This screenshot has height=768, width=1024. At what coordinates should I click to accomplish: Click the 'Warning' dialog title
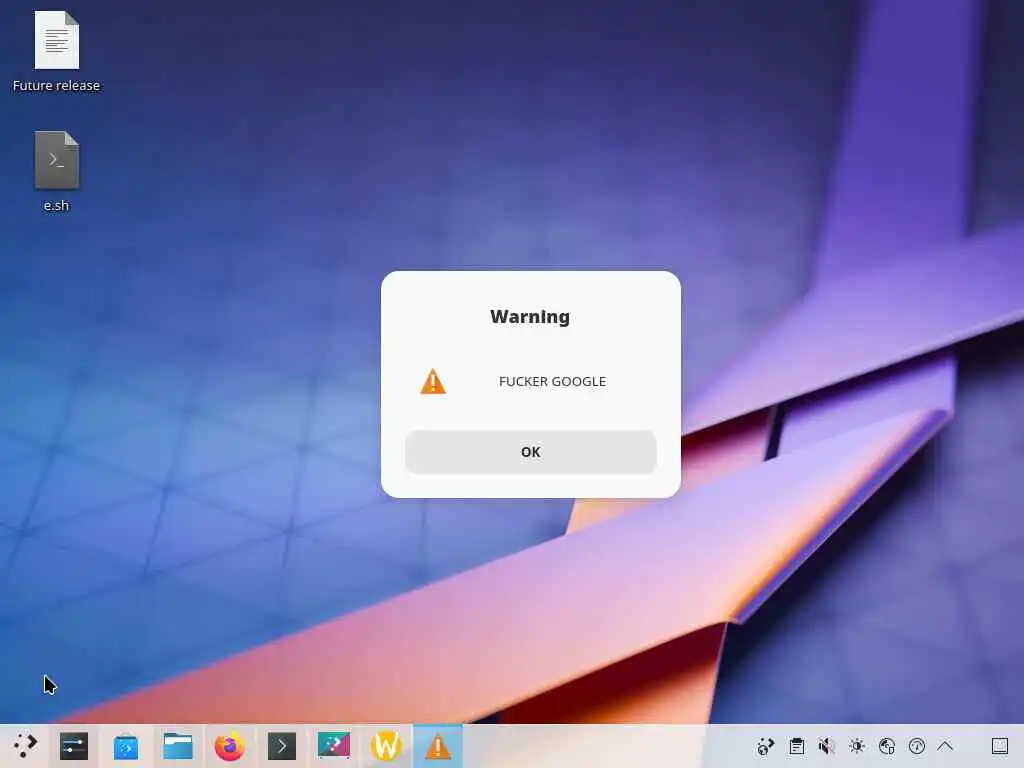(530, 317)
